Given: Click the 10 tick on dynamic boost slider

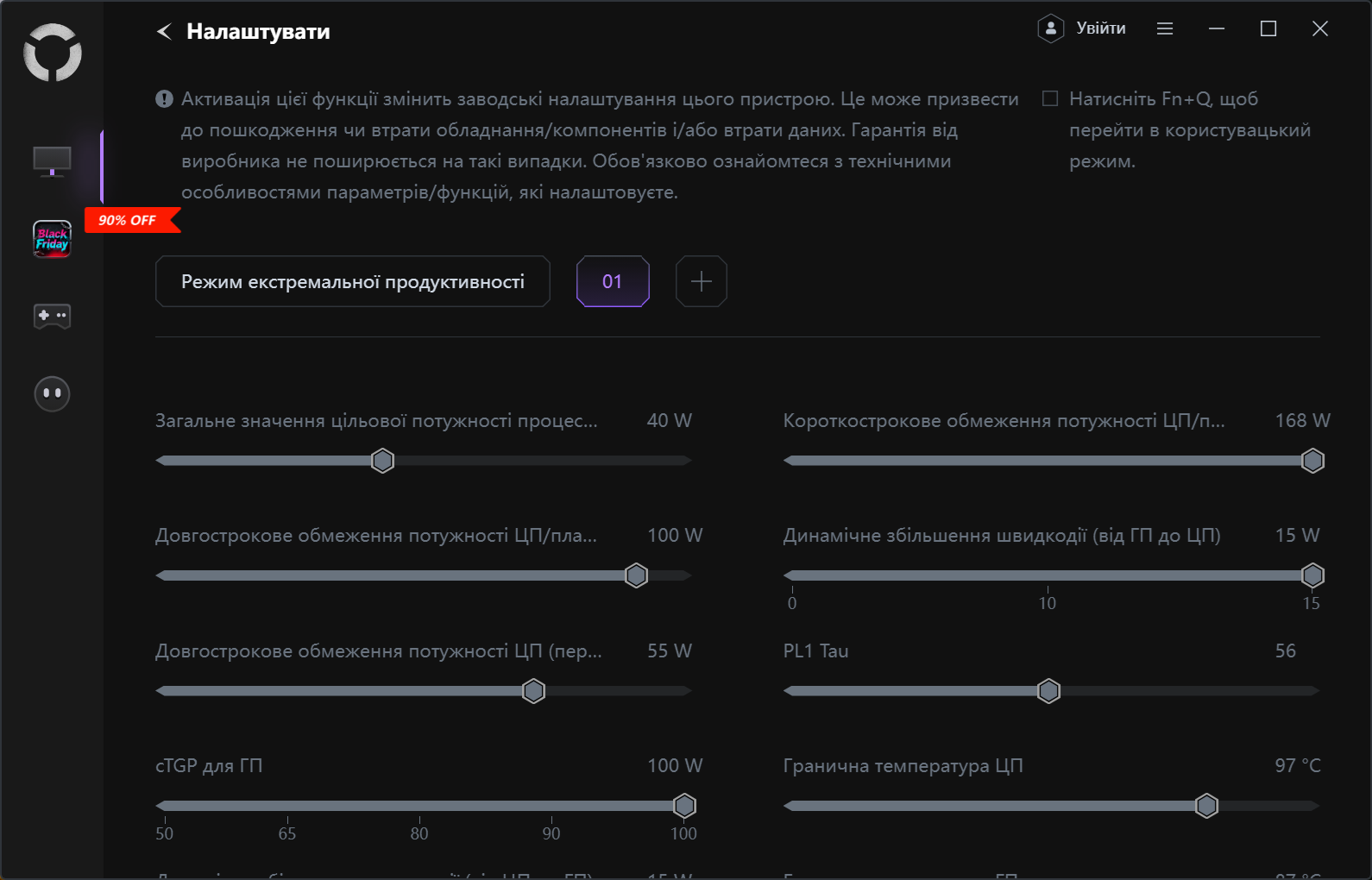Looking at the screenshot, I should tap(1048, 602).
